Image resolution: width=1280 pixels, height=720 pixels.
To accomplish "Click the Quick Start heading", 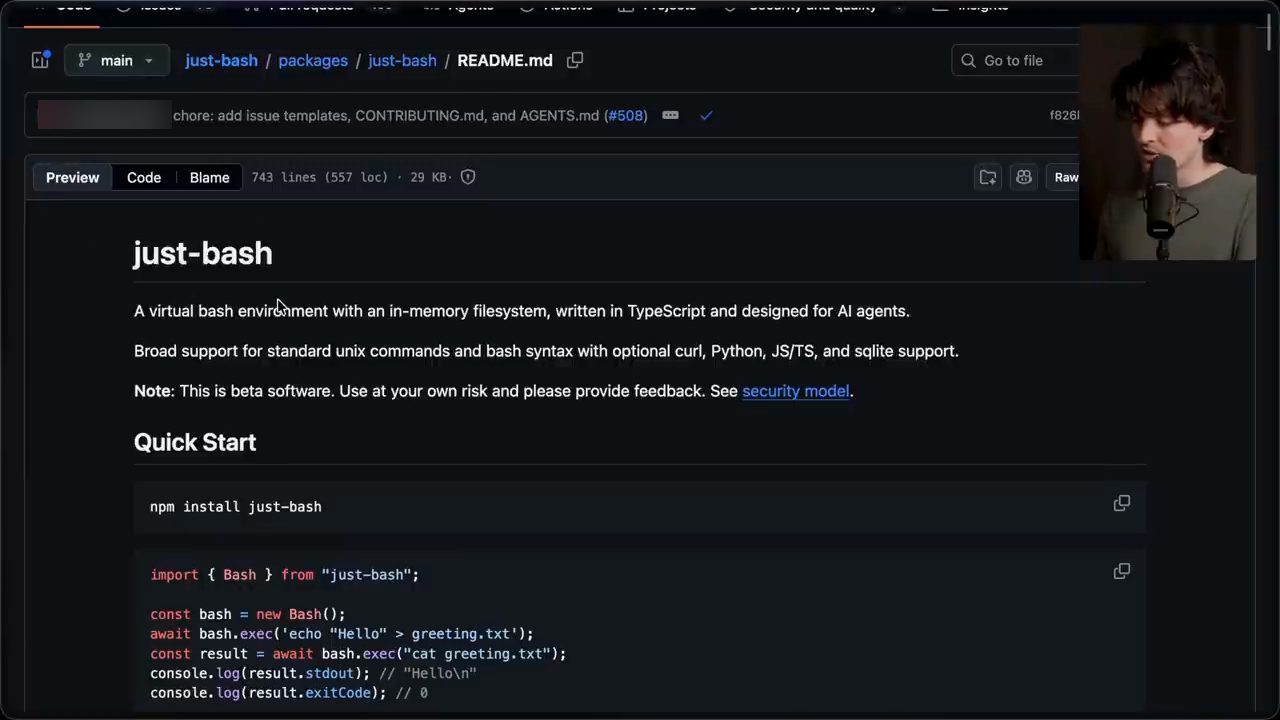I will pyautogui.click(x=195, y=442).
